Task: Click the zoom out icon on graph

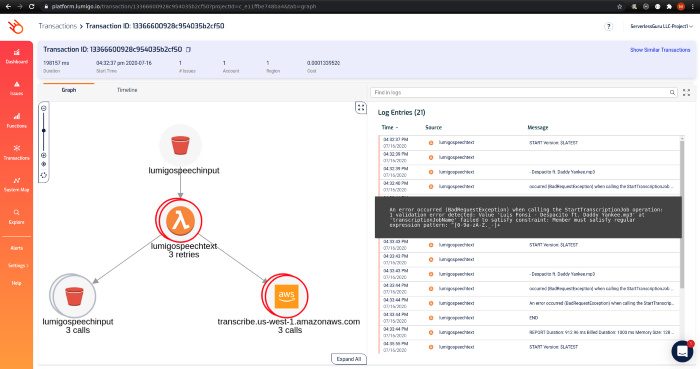Action: click(x=44, y=108)
